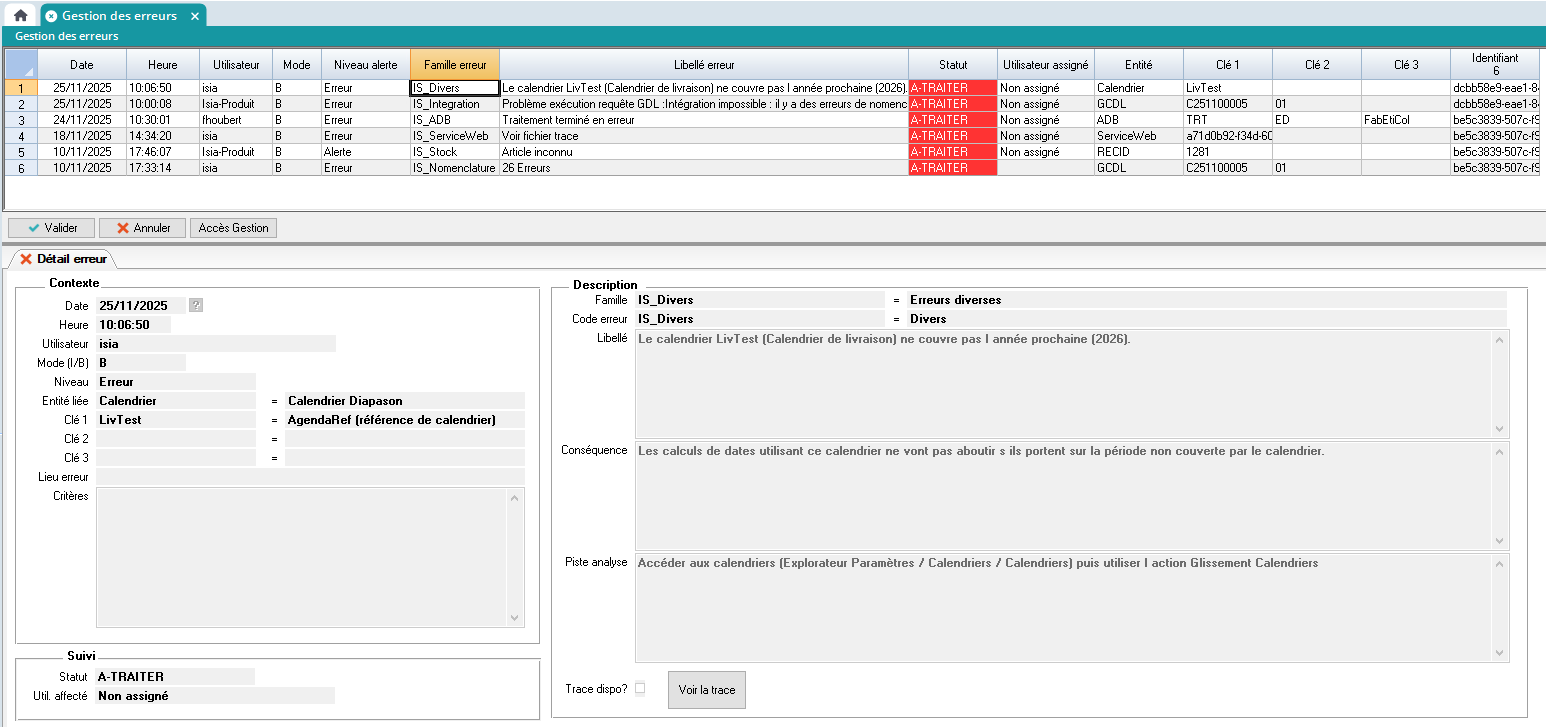Open the home tab icon
Viewport: 1546px width, 727px height.
click(x=20, y=15)
